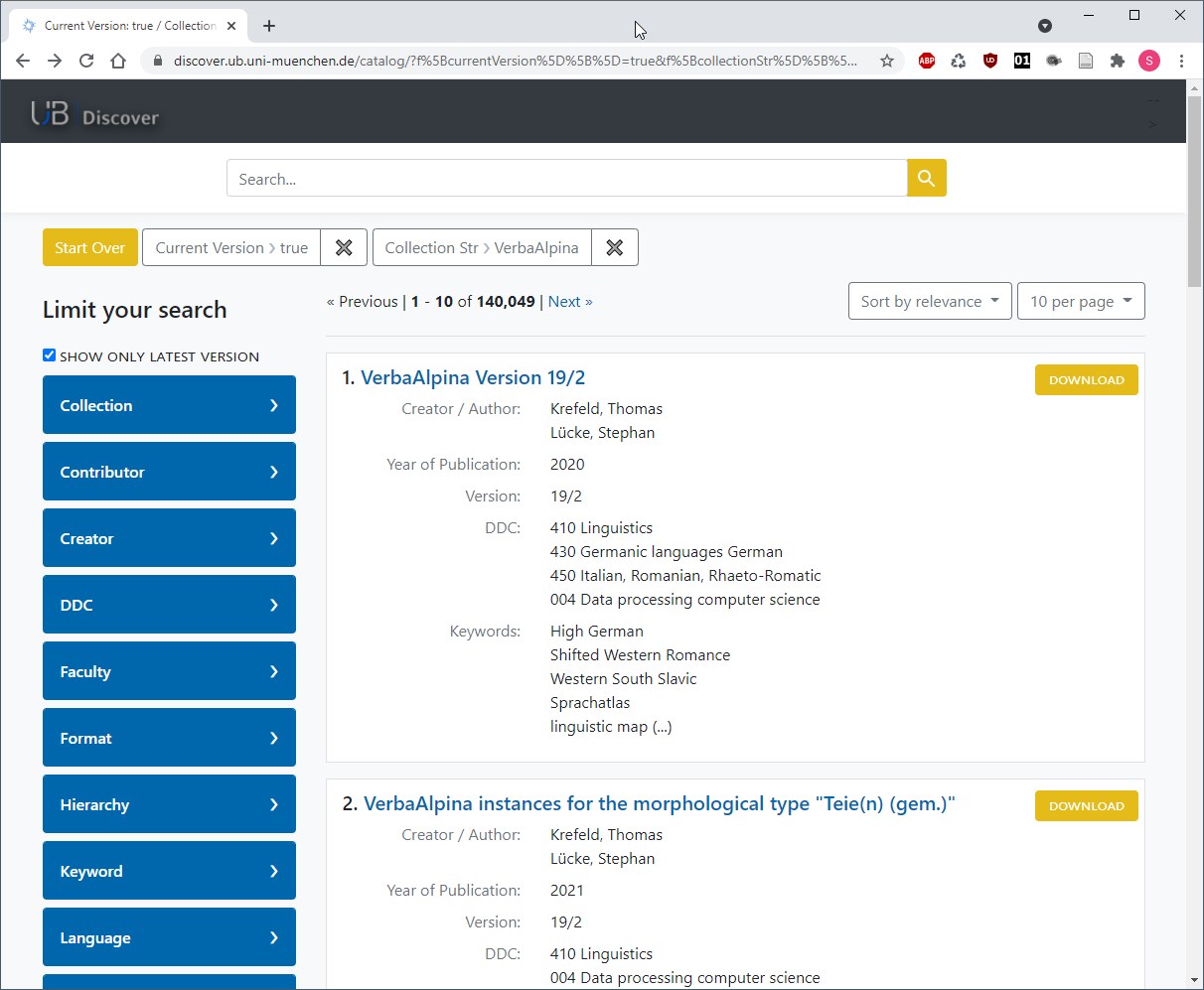Click into the Search input field
The height and width of the screenshot is (990, 1204).
click(x=566, y=179)
